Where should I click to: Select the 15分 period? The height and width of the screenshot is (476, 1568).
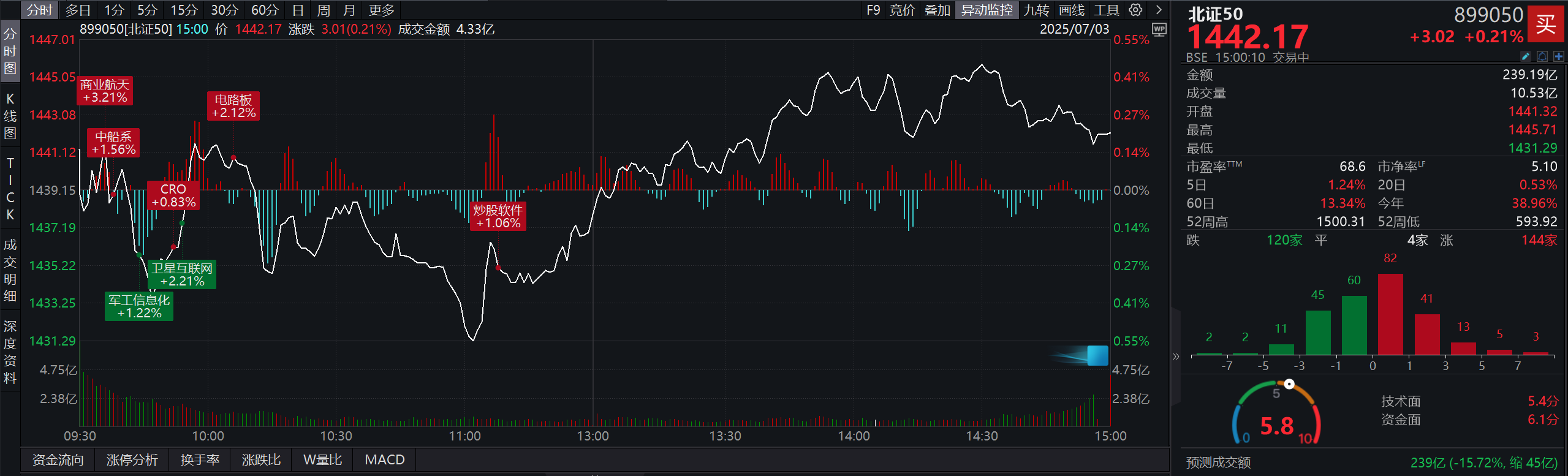tap(184, 10)
